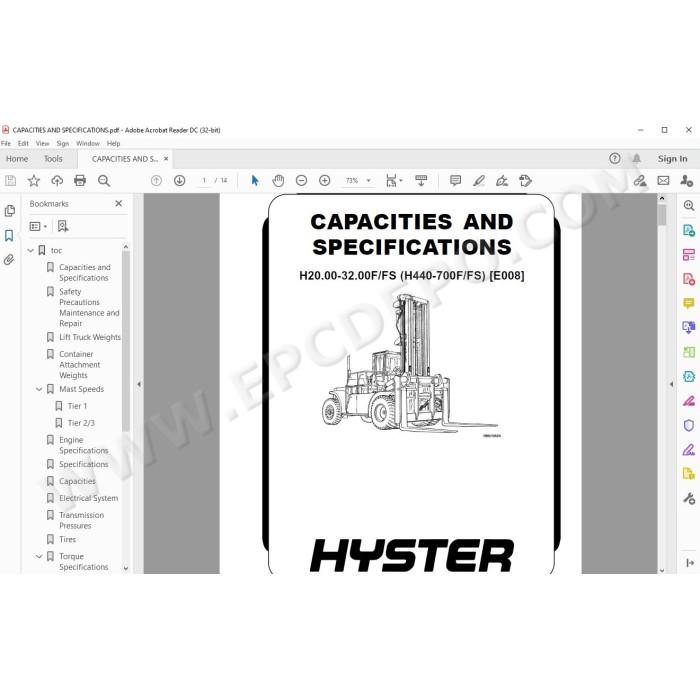Image resolution: width=700 pixels, height=700 pixels.
Task: Click the upload to cloud icon
Action: (57, 181)
